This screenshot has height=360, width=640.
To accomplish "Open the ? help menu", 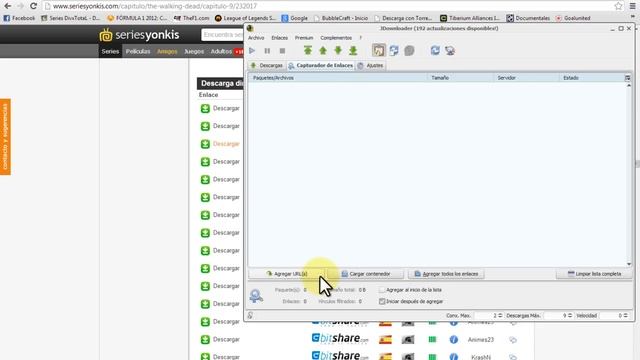I will tap(360, 38).
